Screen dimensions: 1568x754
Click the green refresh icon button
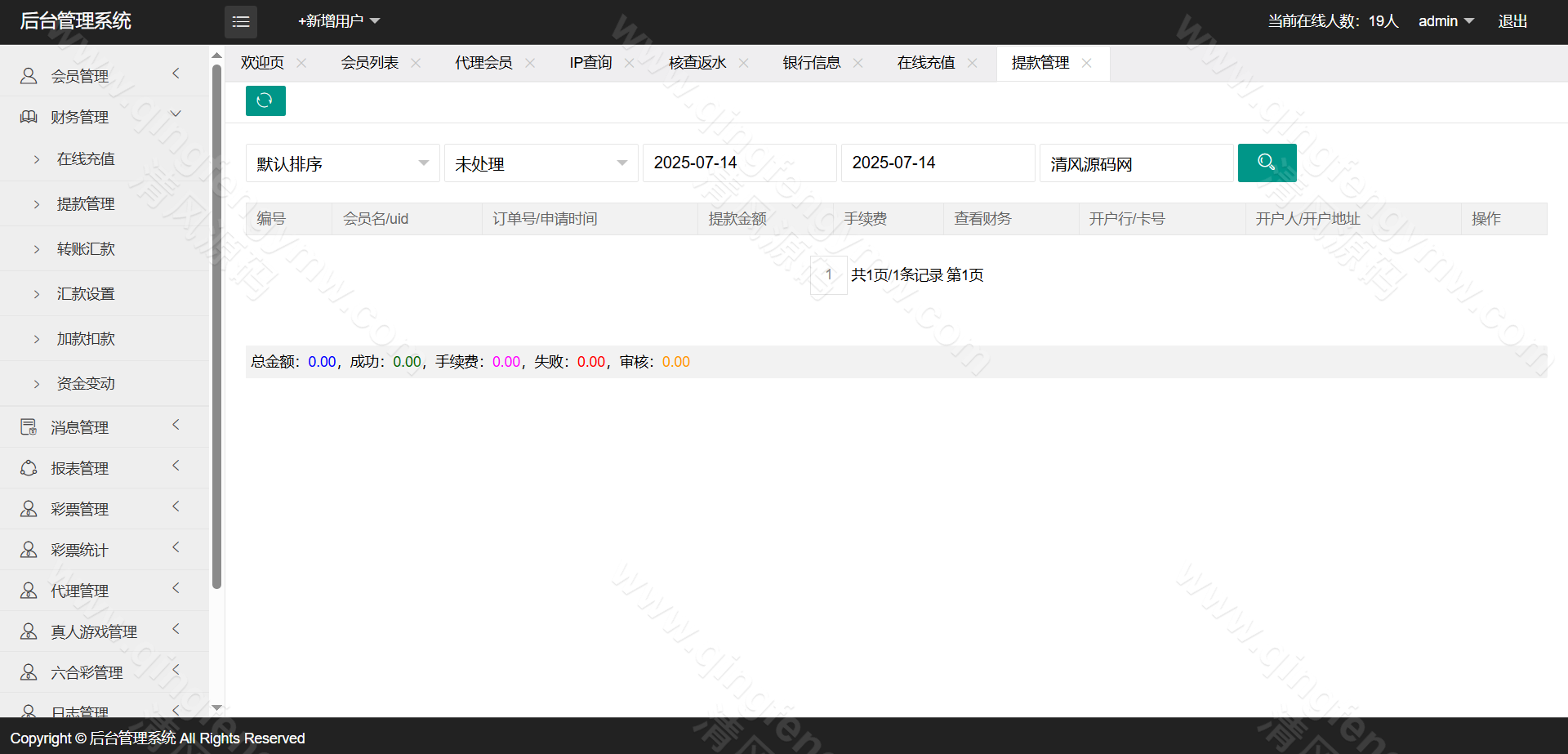(x=265, y=100)
